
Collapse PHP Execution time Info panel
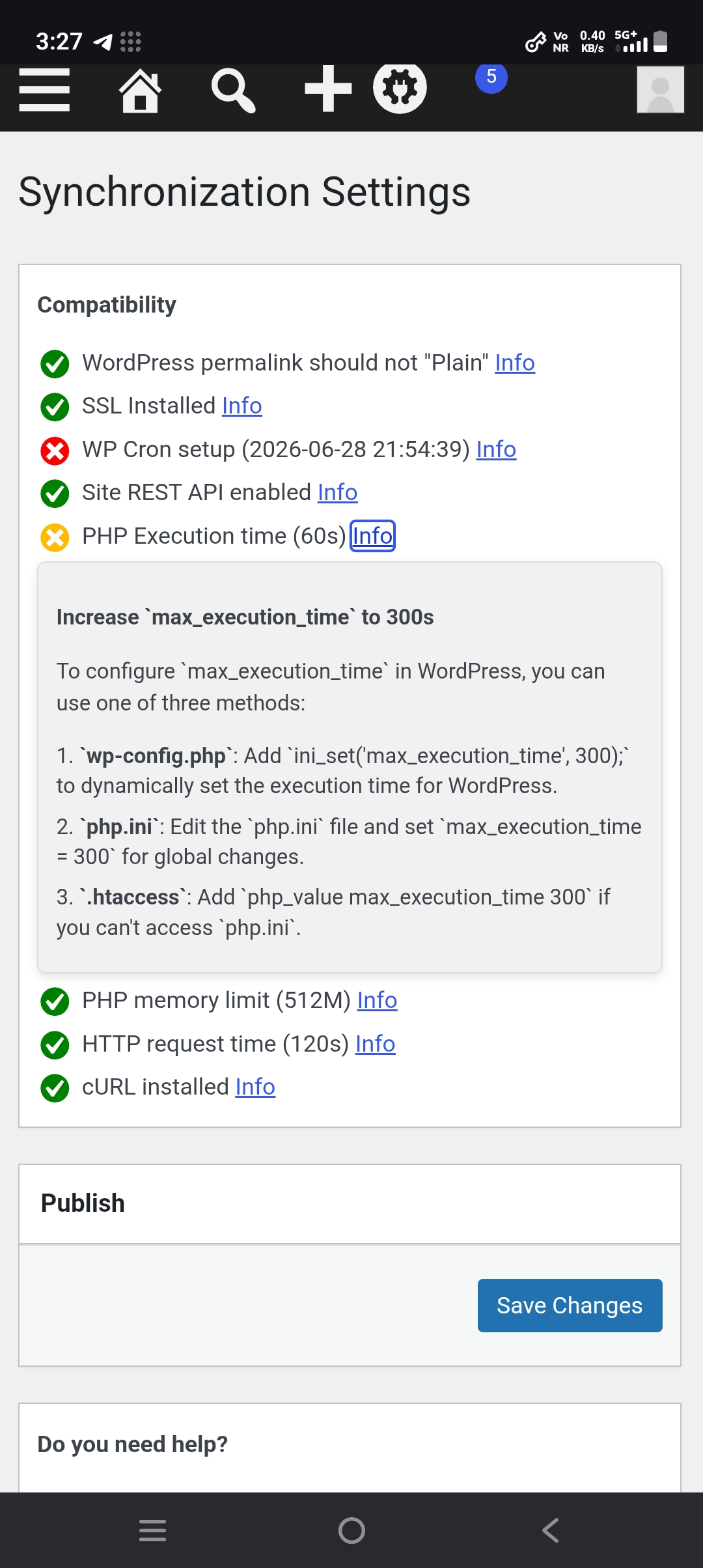tap(373, 536)
